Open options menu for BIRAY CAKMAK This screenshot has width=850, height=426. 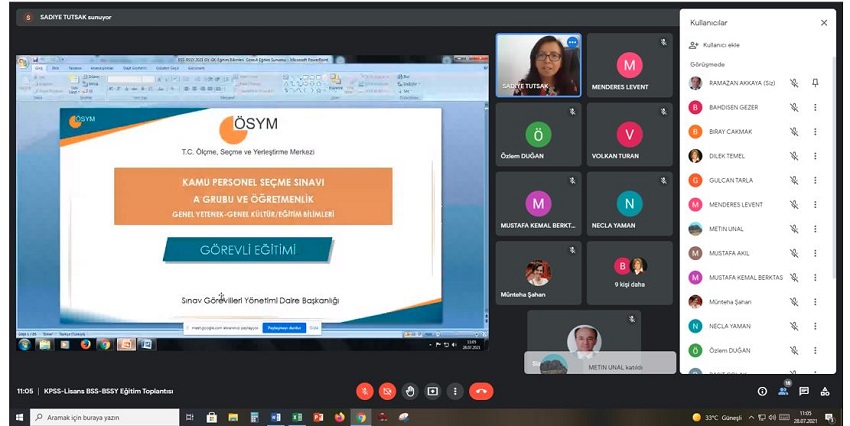815,132
